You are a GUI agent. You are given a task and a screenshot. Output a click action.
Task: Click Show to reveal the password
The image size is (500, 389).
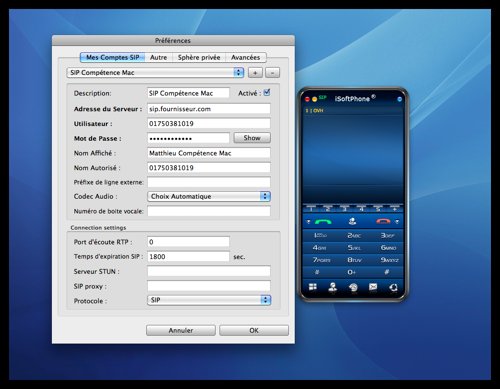[252, 138]
